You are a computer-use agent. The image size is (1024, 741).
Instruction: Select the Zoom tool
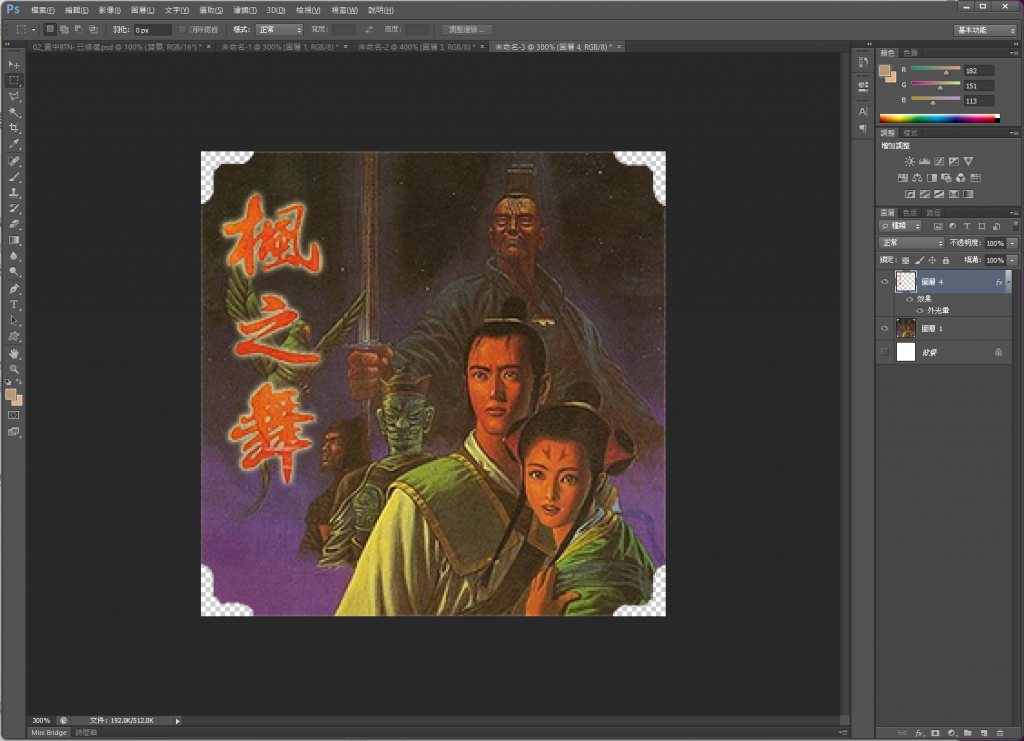point(14,369)
